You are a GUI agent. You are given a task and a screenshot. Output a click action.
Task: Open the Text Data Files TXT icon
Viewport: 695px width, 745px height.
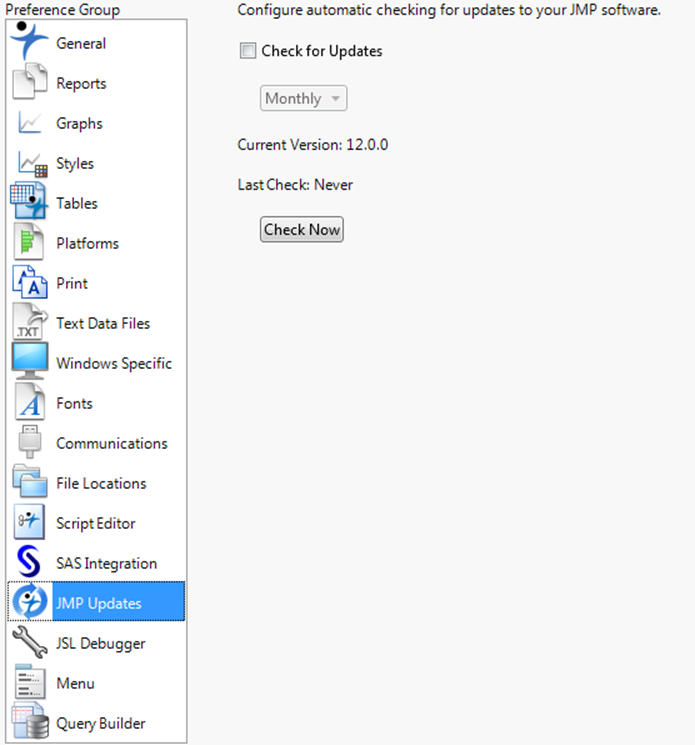[29, 322]
